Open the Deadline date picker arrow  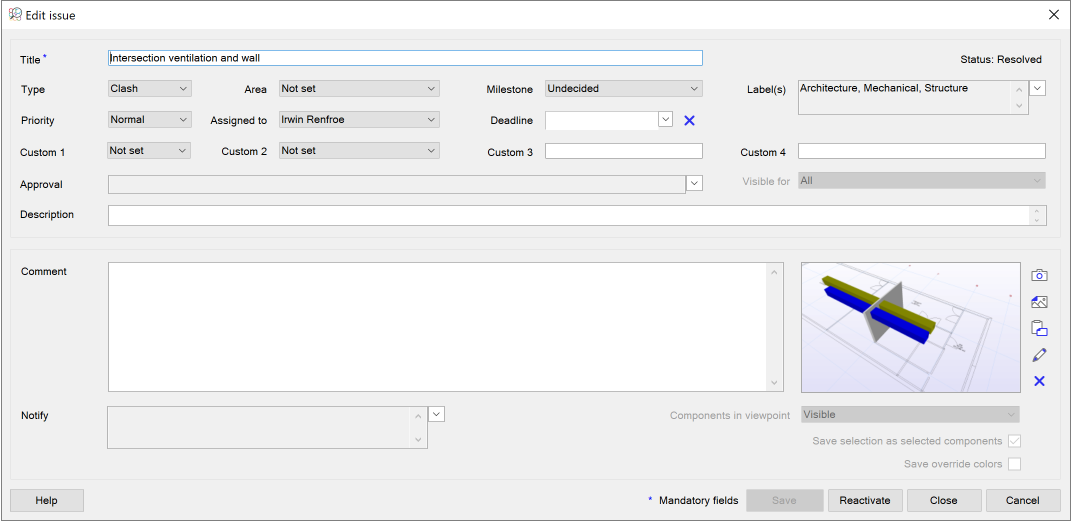(x=666, y=120)
